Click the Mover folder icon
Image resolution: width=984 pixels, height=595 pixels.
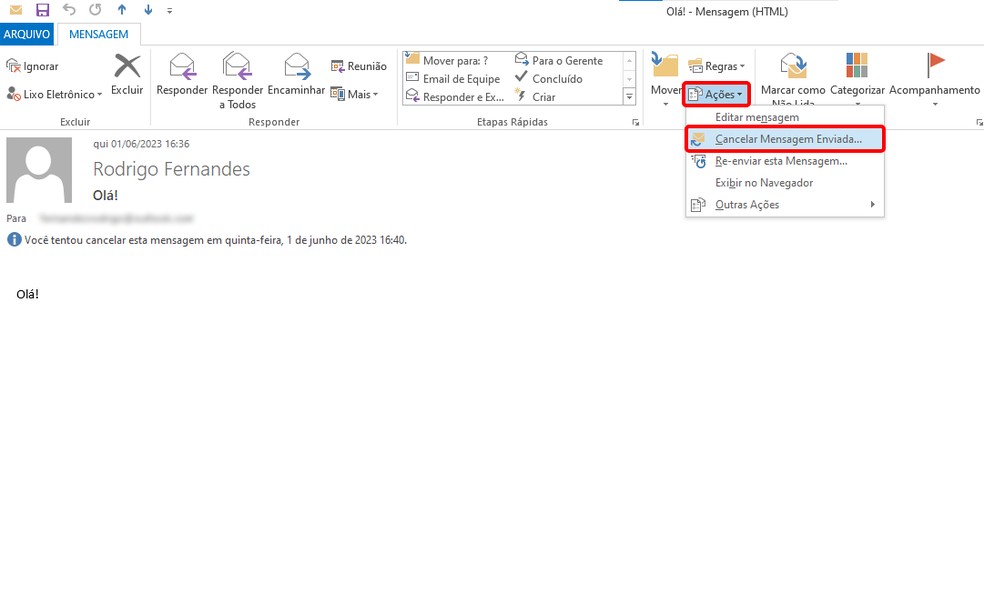coord(664,66)
